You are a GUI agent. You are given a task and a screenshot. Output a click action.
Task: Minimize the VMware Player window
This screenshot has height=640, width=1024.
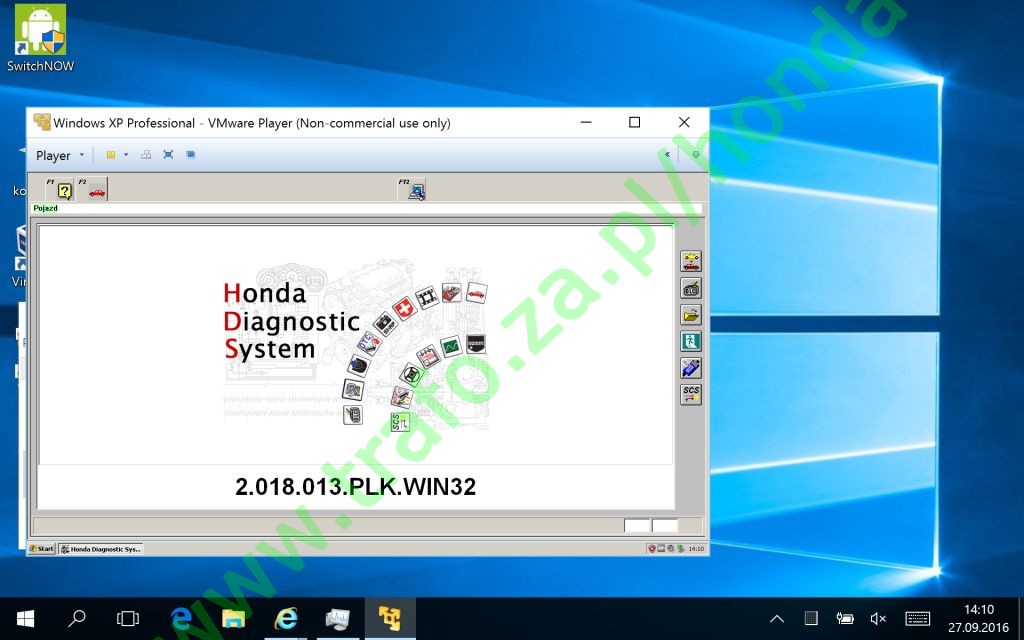pos(586,122)
